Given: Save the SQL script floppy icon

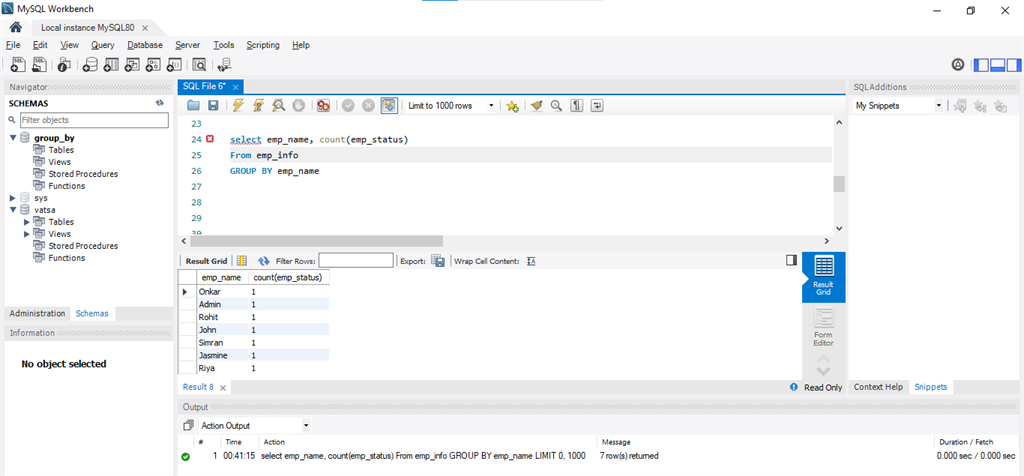Looking at the screenshot, I should (213, 105).
